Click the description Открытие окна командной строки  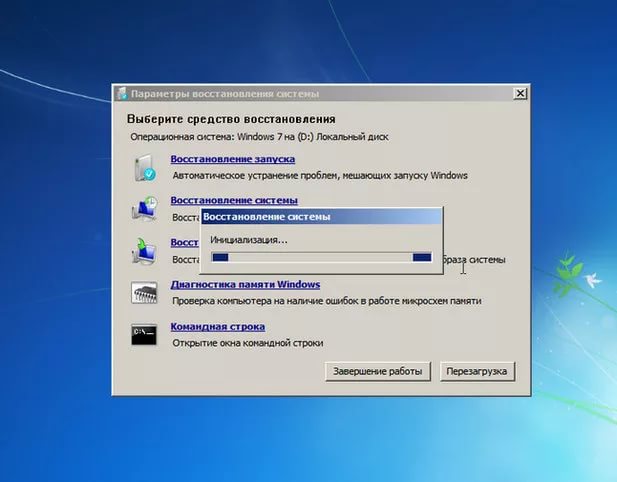248,343
